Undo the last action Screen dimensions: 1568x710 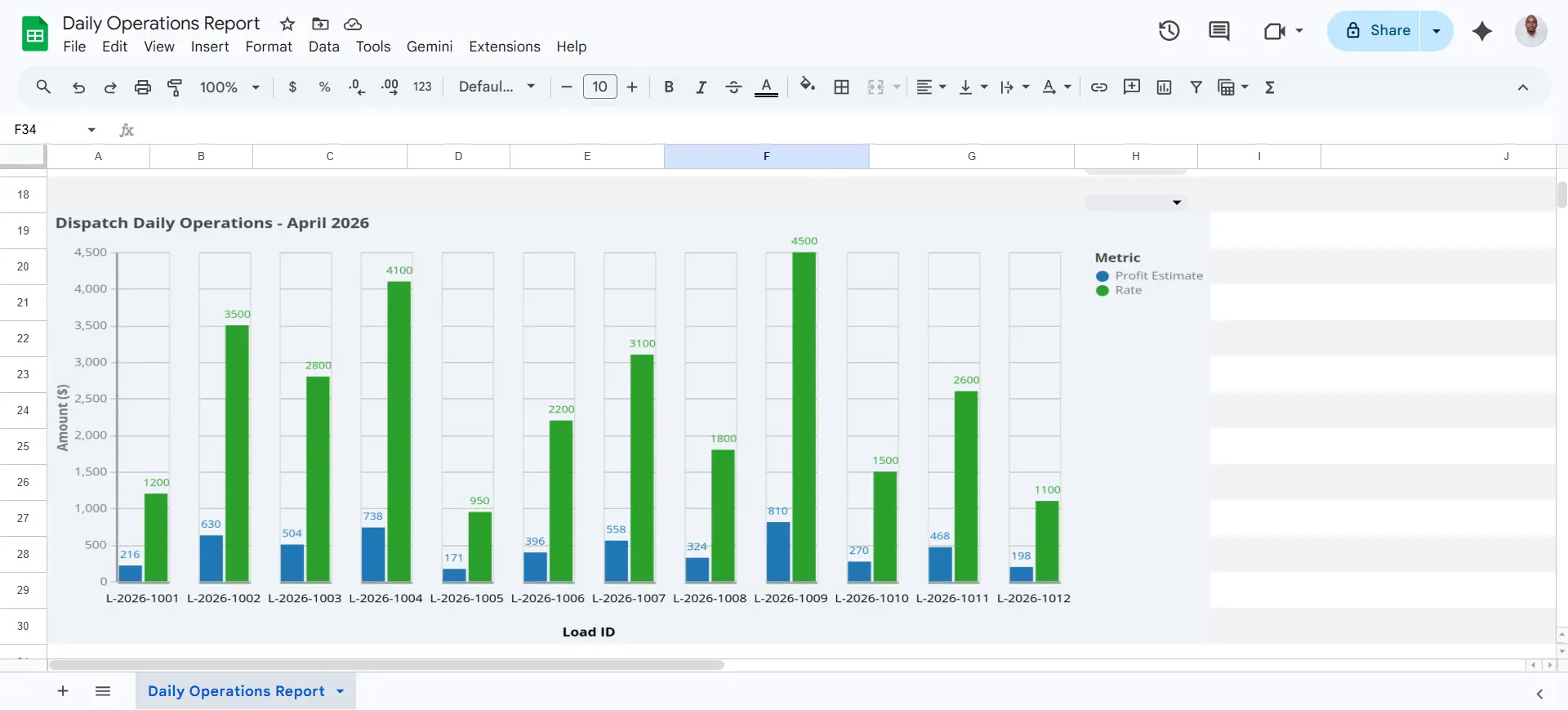pos(78,87)
